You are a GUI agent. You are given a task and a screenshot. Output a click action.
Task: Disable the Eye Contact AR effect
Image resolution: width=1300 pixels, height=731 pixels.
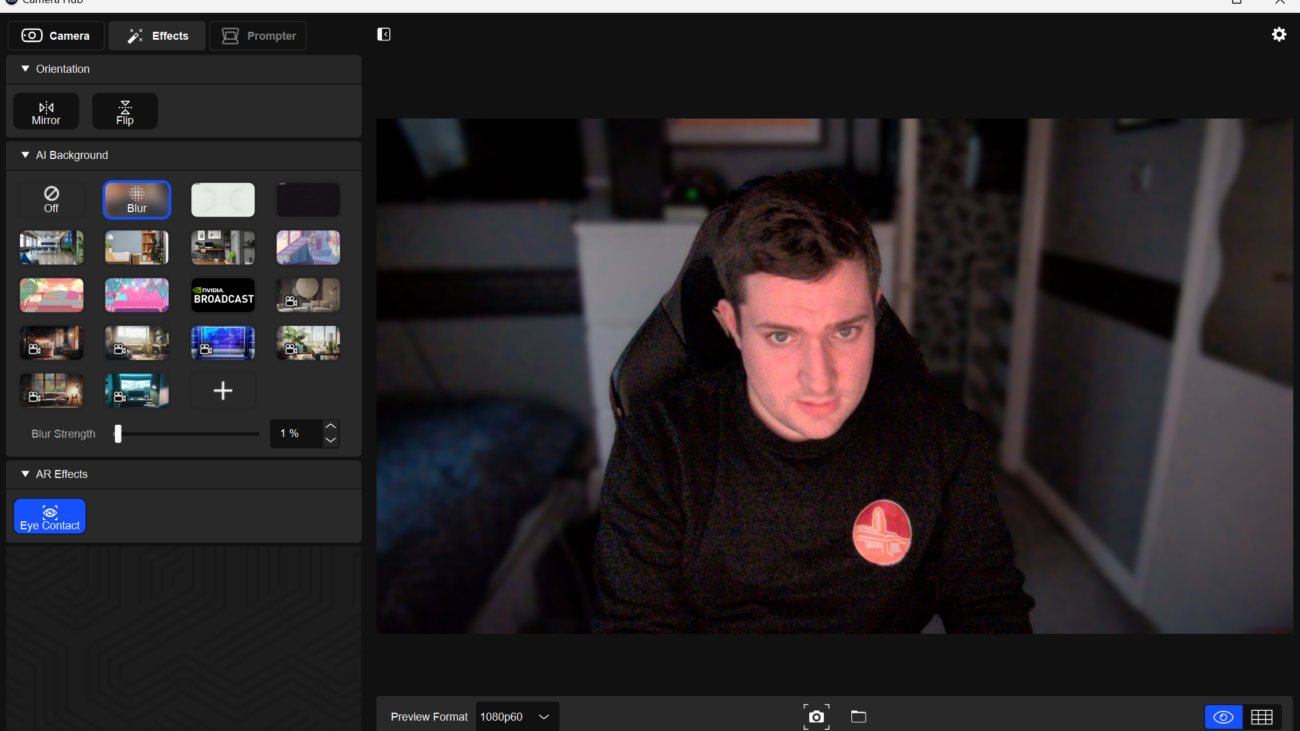(50, 517)
